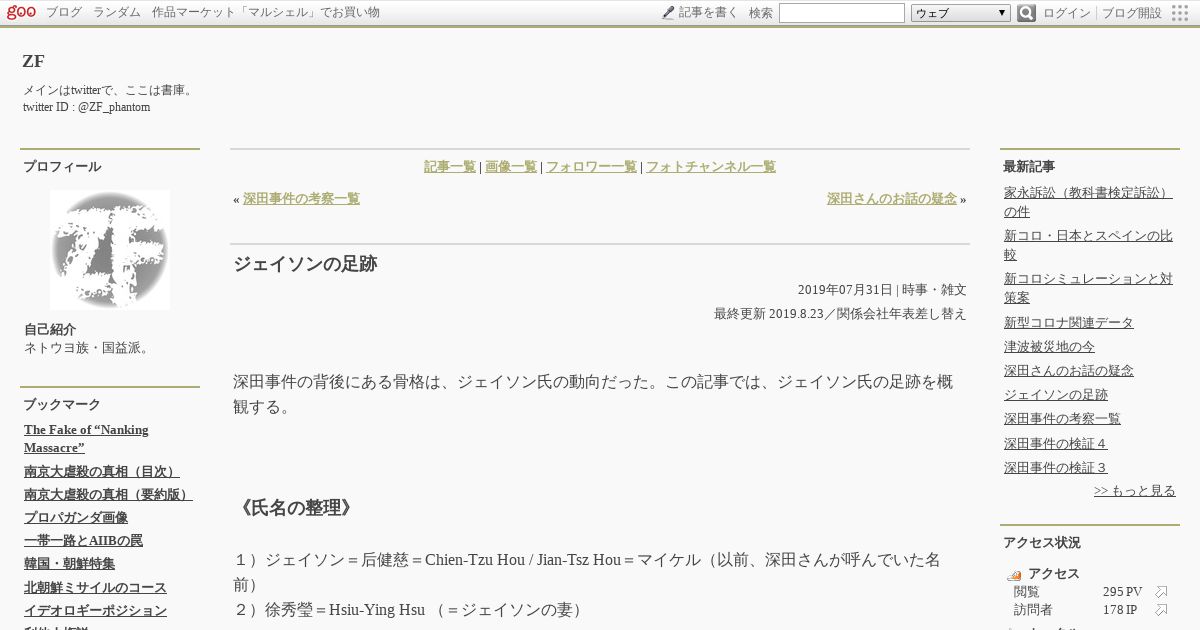The image size is (1200, 630).
Task: Open the フォトチャンネル一覧 tab link
Action: (x=711, y=167)
